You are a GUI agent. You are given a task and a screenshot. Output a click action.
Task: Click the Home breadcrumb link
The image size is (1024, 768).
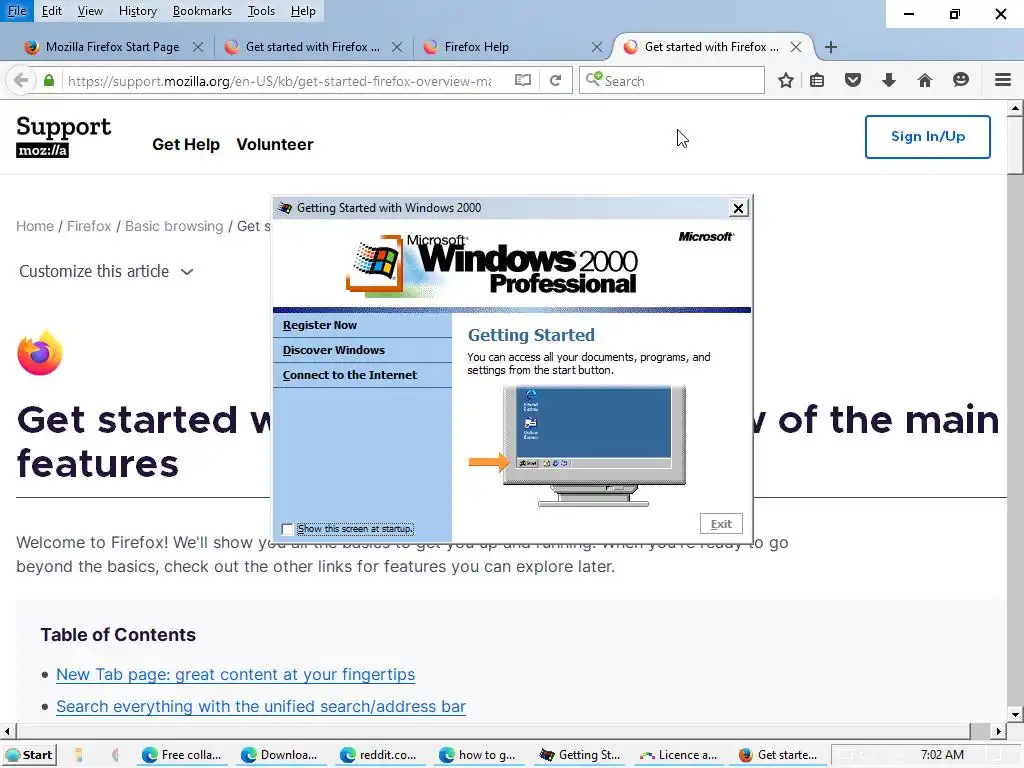pyautogui.click(x=35, y=226)
